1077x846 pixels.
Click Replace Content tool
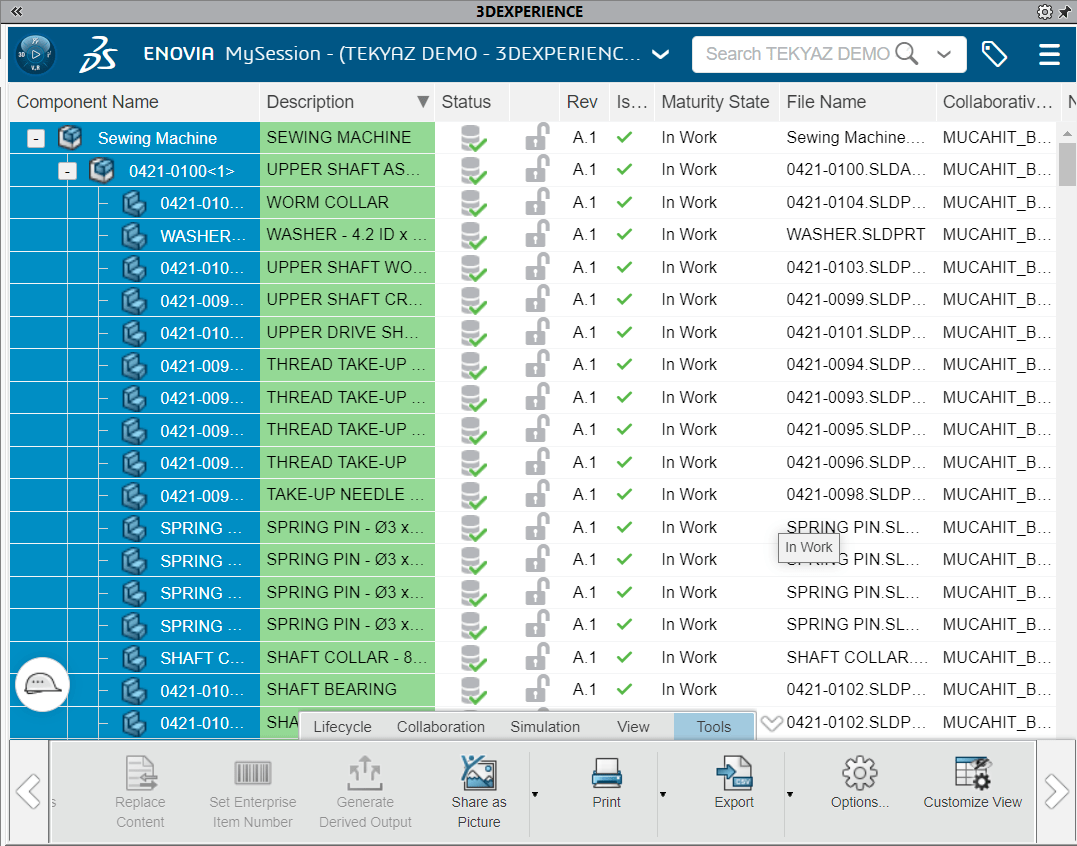click(x=140, y=792)
